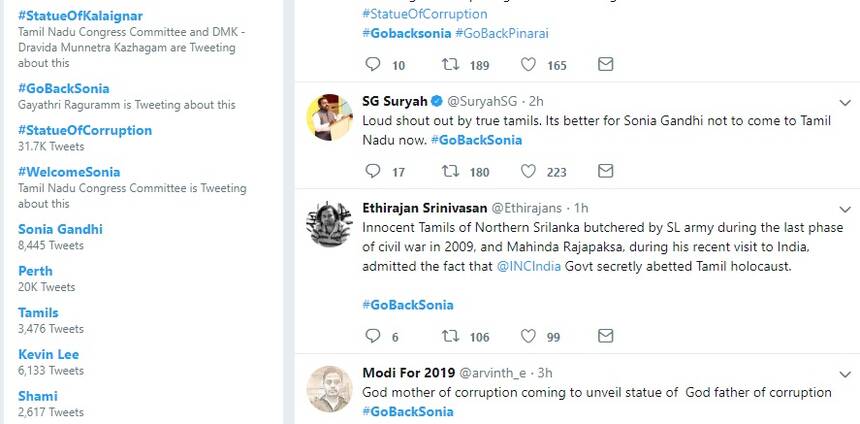The height and width of the screenshot is (424, 860).
Task: Open the Perth trending topic
Action: 35,271
